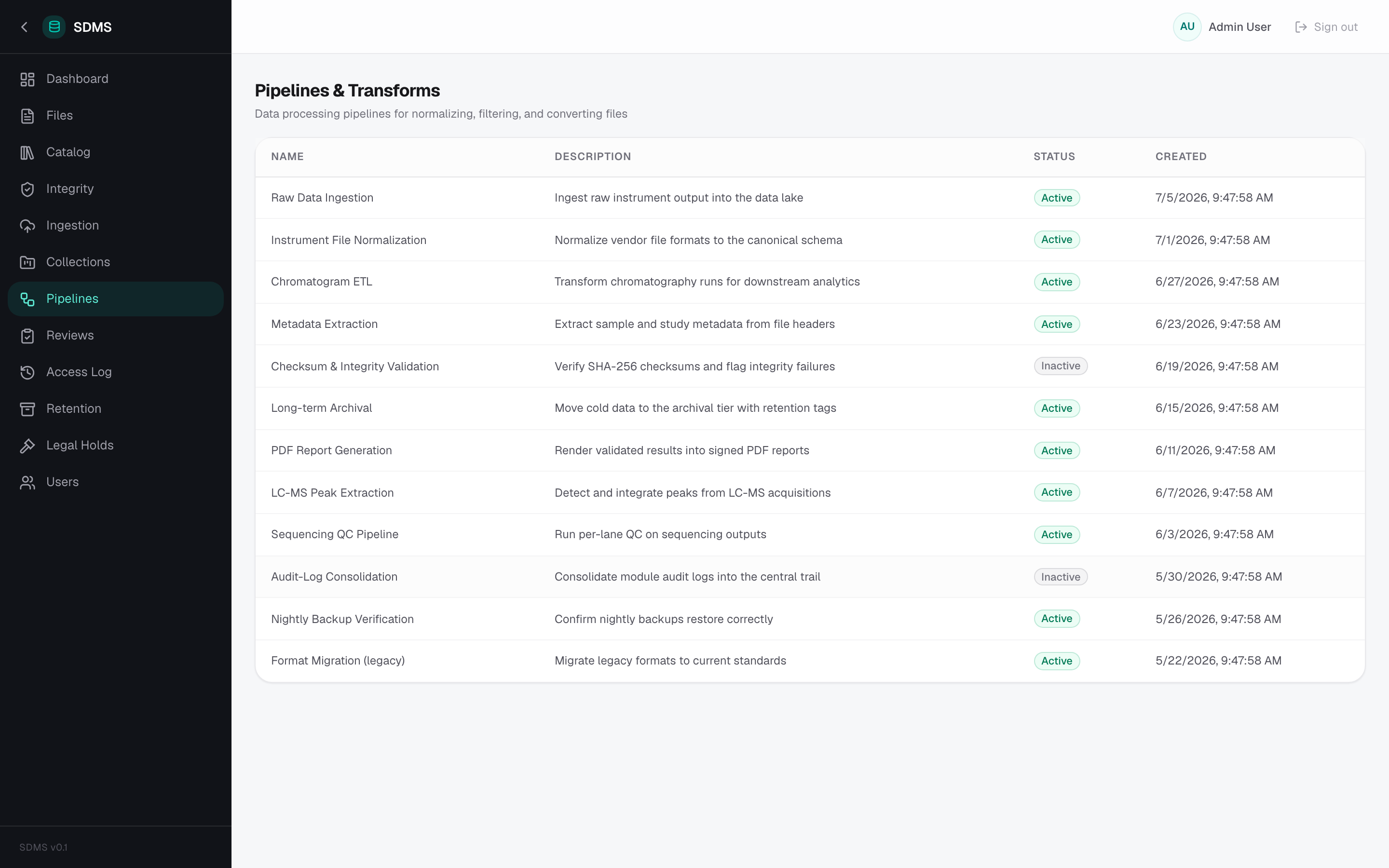
Task: Click Inactive badge for Audit-Log Consolidation
Action: [x=1061, y=577]
